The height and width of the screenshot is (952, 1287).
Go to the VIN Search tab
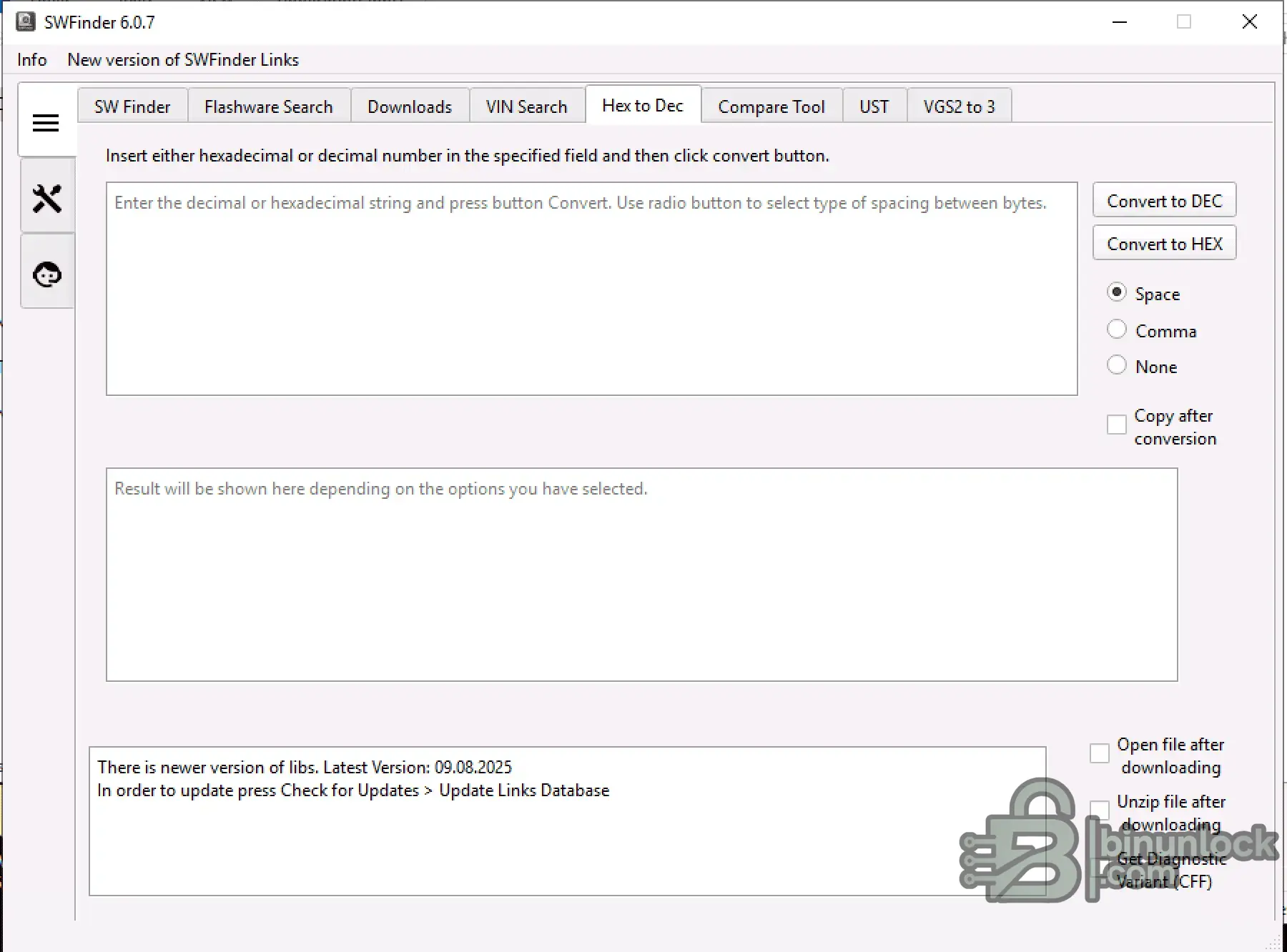527,106
